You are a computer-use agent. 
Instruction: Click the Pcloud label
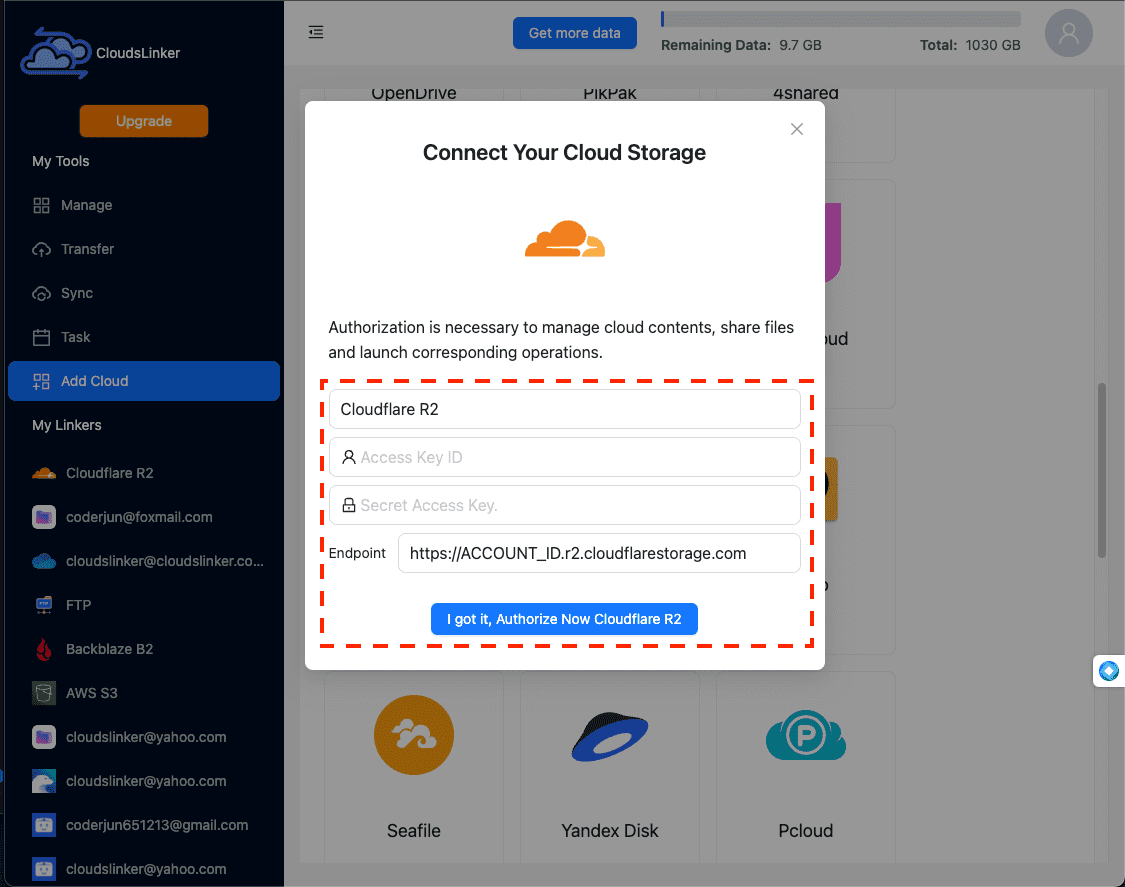click(x=806, y=830)
